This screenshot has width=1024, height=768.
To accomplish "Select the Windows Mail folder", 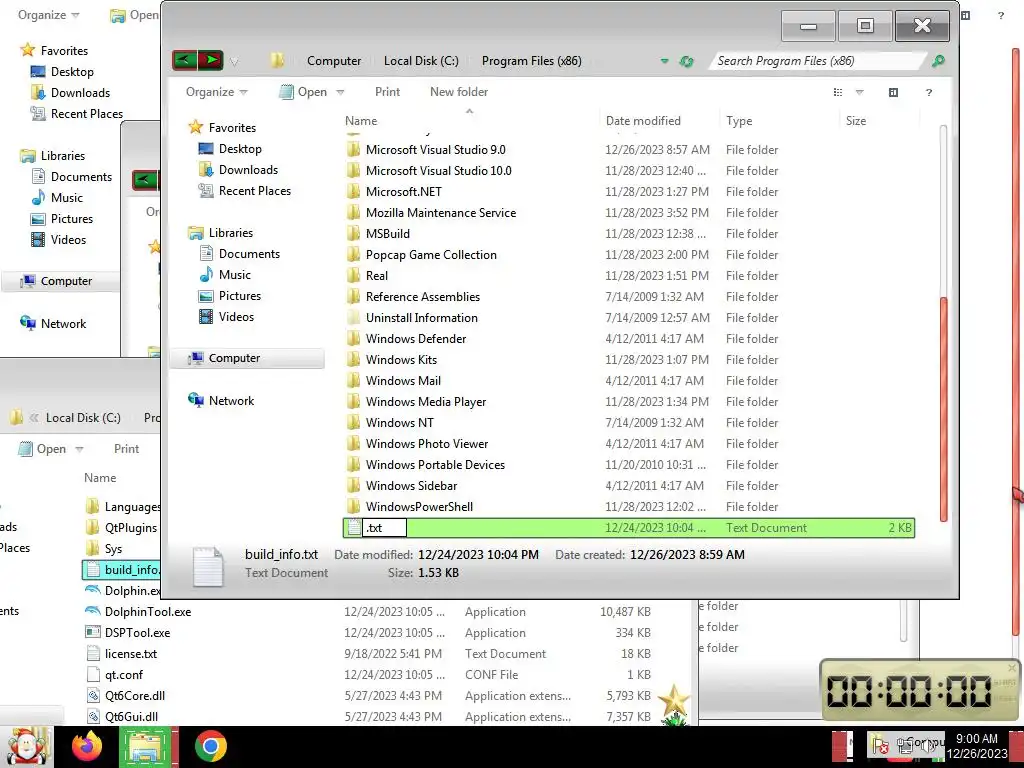I will coord(403,381).
